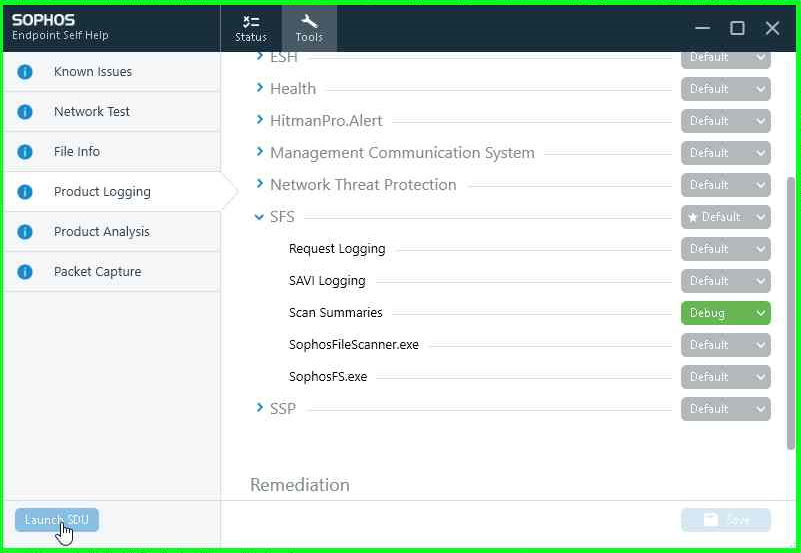This screenshot has width=801, height=553.
Task: Open the Network Test sidebar item
Action: tap(92, 112)
